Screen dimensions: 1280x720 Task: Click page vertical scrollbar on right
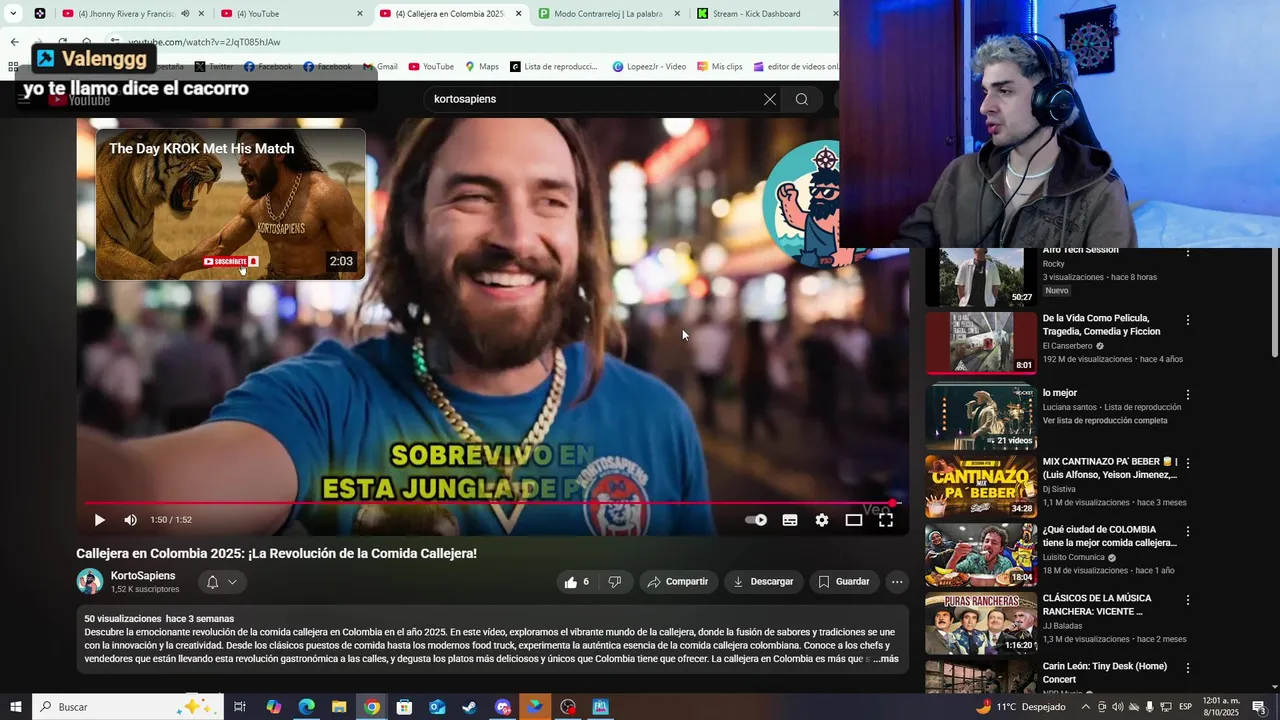click(1274, 304)
